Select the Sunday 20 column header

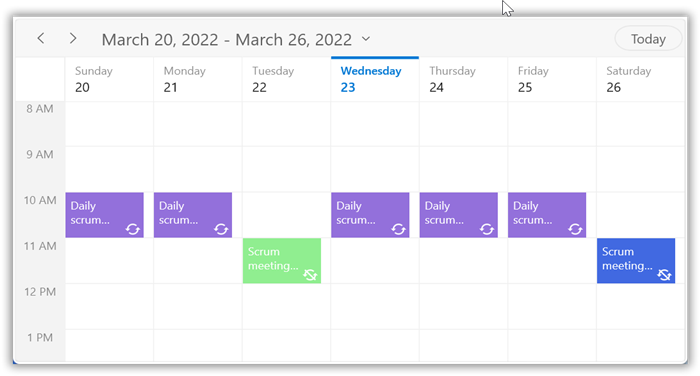(x=109, y=79)
